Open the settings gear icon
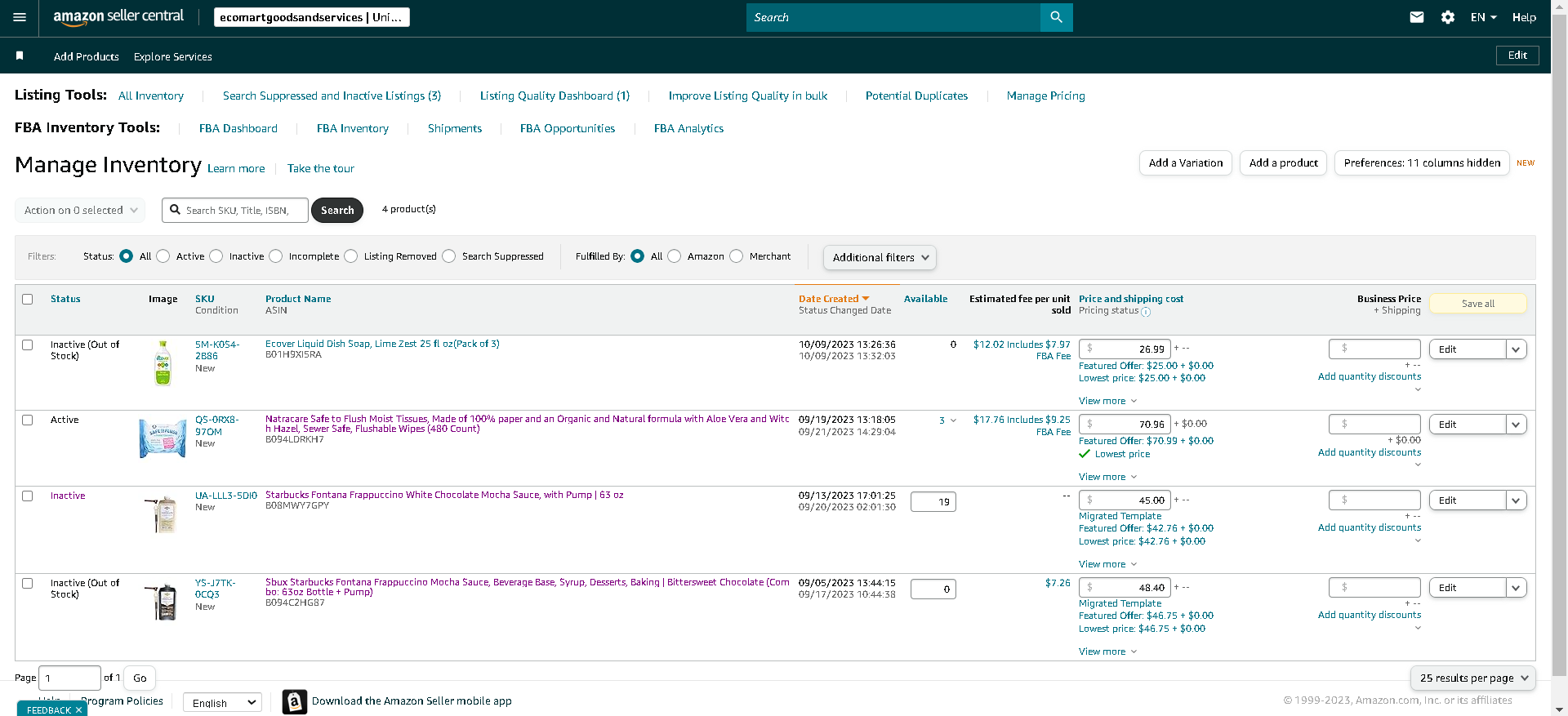Screen dimensions: 1568x716 pyautogui.click(x=1448, y=17)
